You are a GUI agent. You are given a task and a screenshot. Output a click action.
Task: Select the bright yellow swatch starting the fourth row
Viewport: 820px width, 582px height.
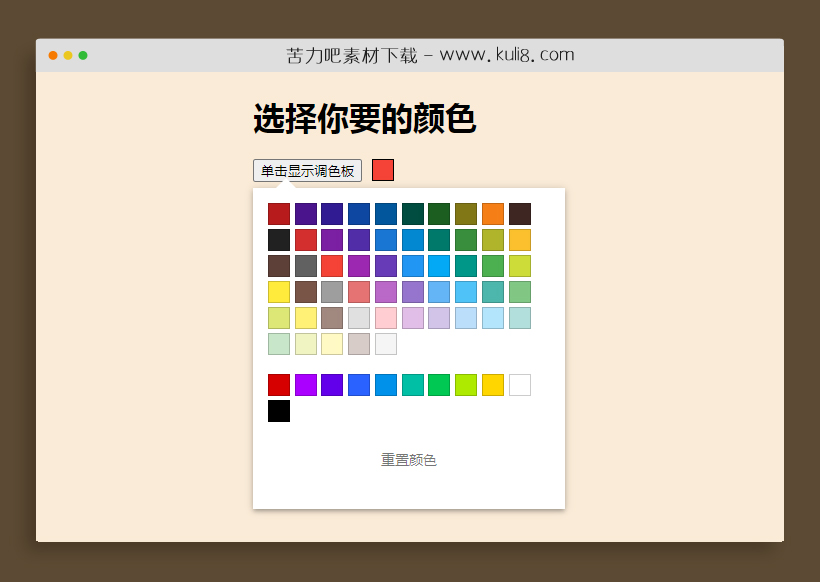point(279,292)
